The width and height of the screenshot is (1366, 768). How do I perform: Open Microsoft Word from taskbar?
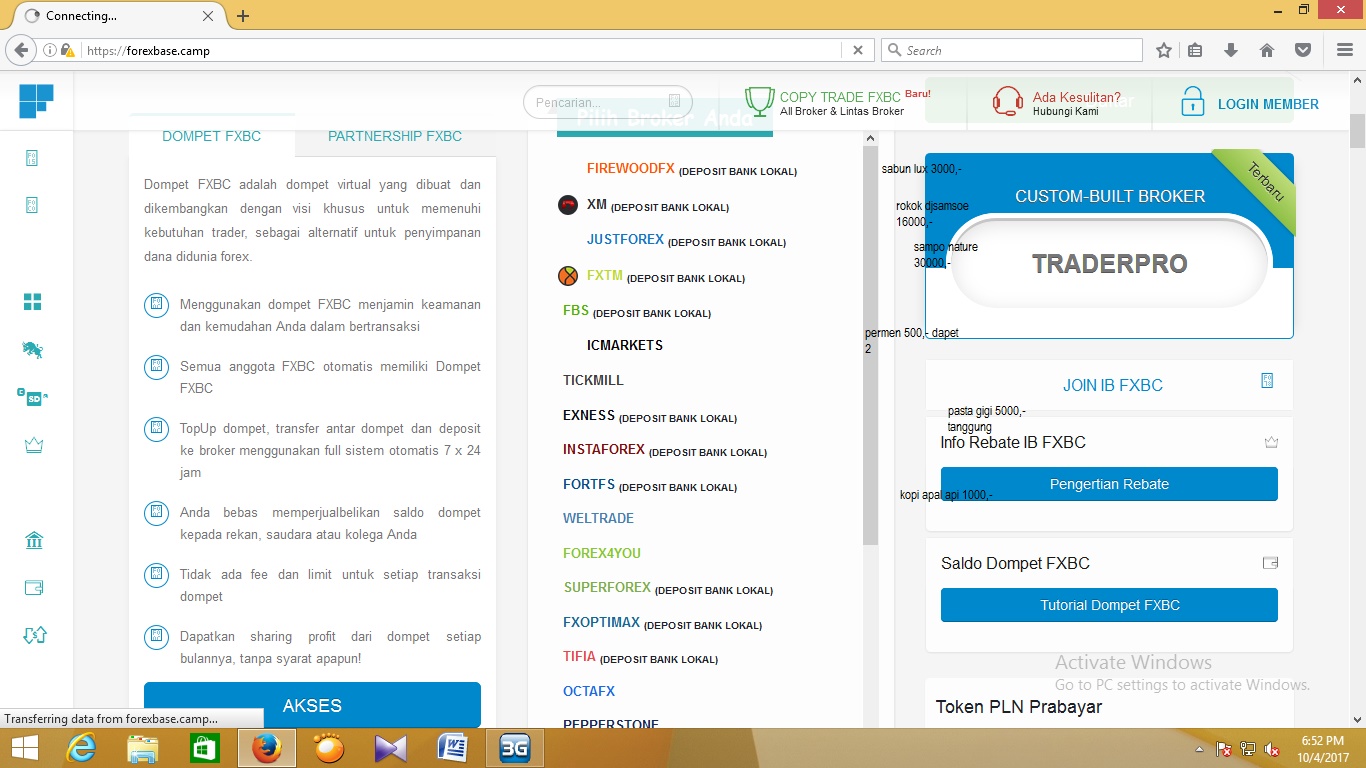(452, 748)
